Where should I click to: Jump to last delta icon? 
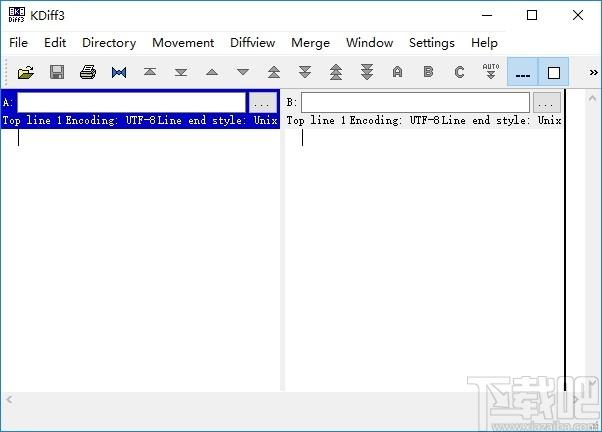(x=181, y=72)
